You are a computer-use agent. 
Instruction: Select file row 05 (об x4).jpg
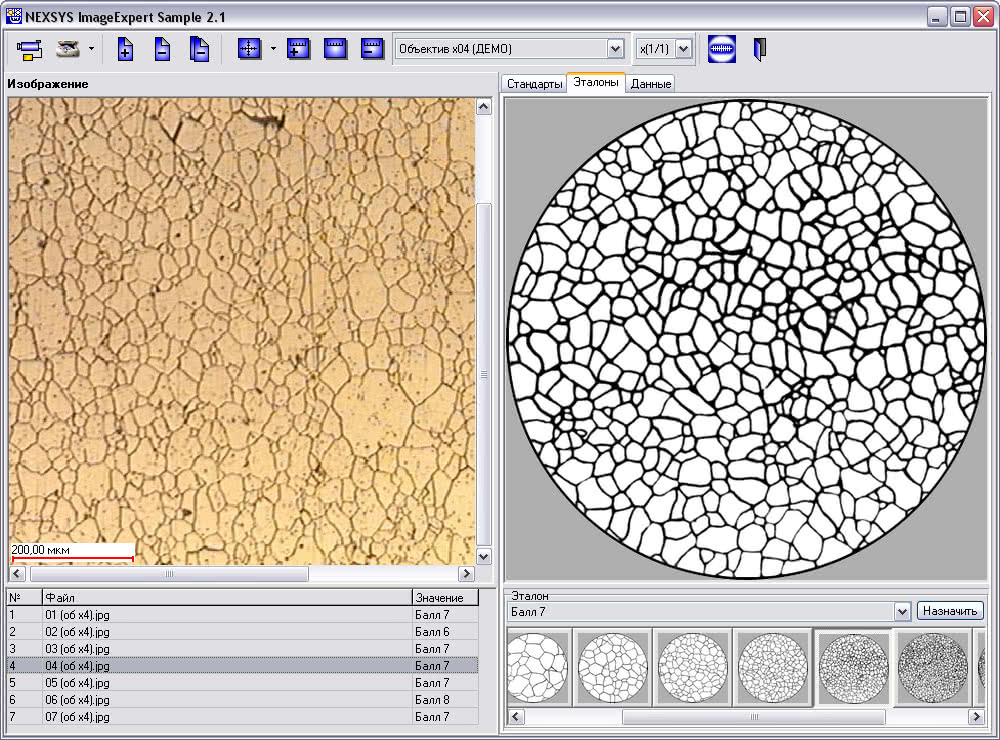click(x=242, y=683)
